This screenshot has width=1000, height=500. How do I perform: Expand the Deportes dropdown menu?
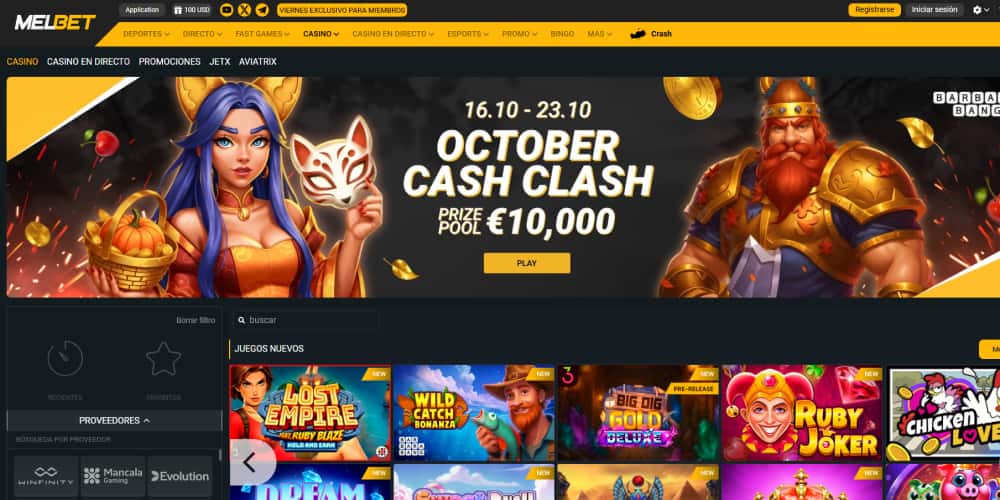(x=146, y=34)
